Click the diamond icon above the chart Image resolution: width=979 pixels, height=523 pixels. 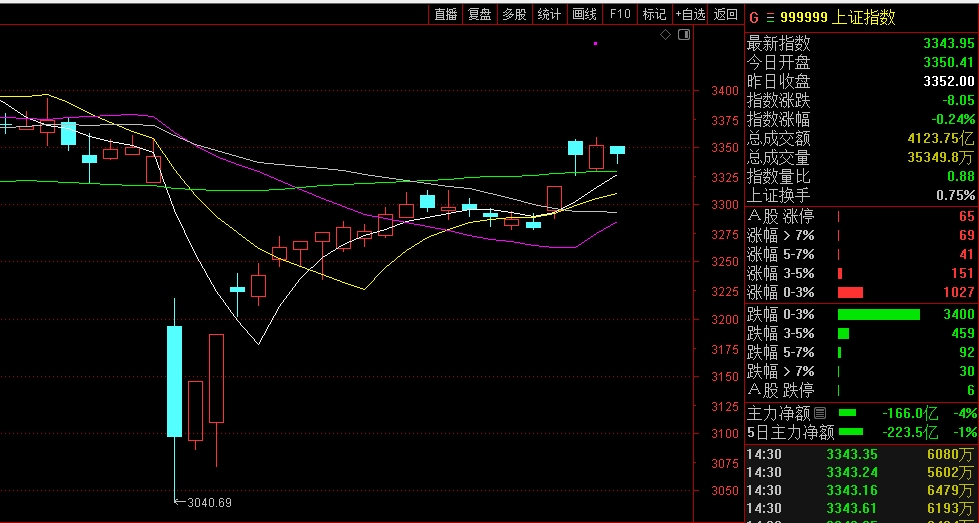pyautogui.click(x=665, y=35)
